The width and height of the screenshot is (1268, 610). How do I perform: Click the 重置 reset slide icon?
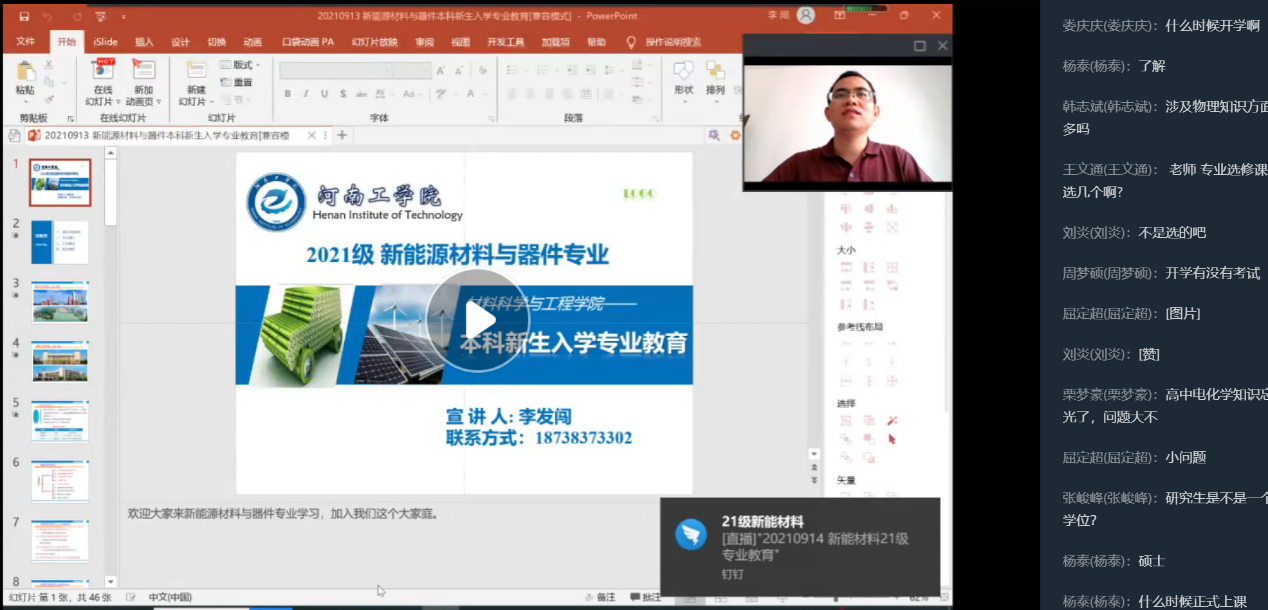pyautogui.click(x=236, y=82)
